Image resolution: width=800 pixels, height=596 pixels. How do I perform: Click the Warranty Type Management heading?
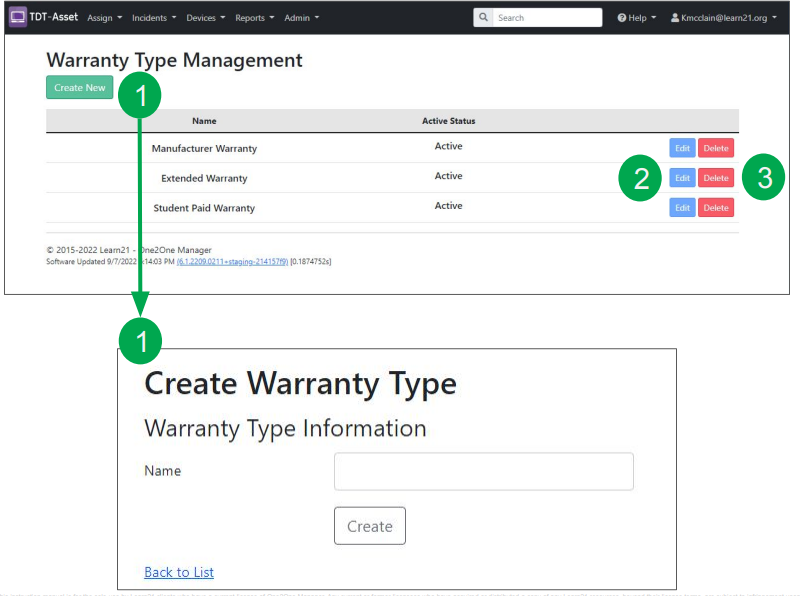[174, 60]
